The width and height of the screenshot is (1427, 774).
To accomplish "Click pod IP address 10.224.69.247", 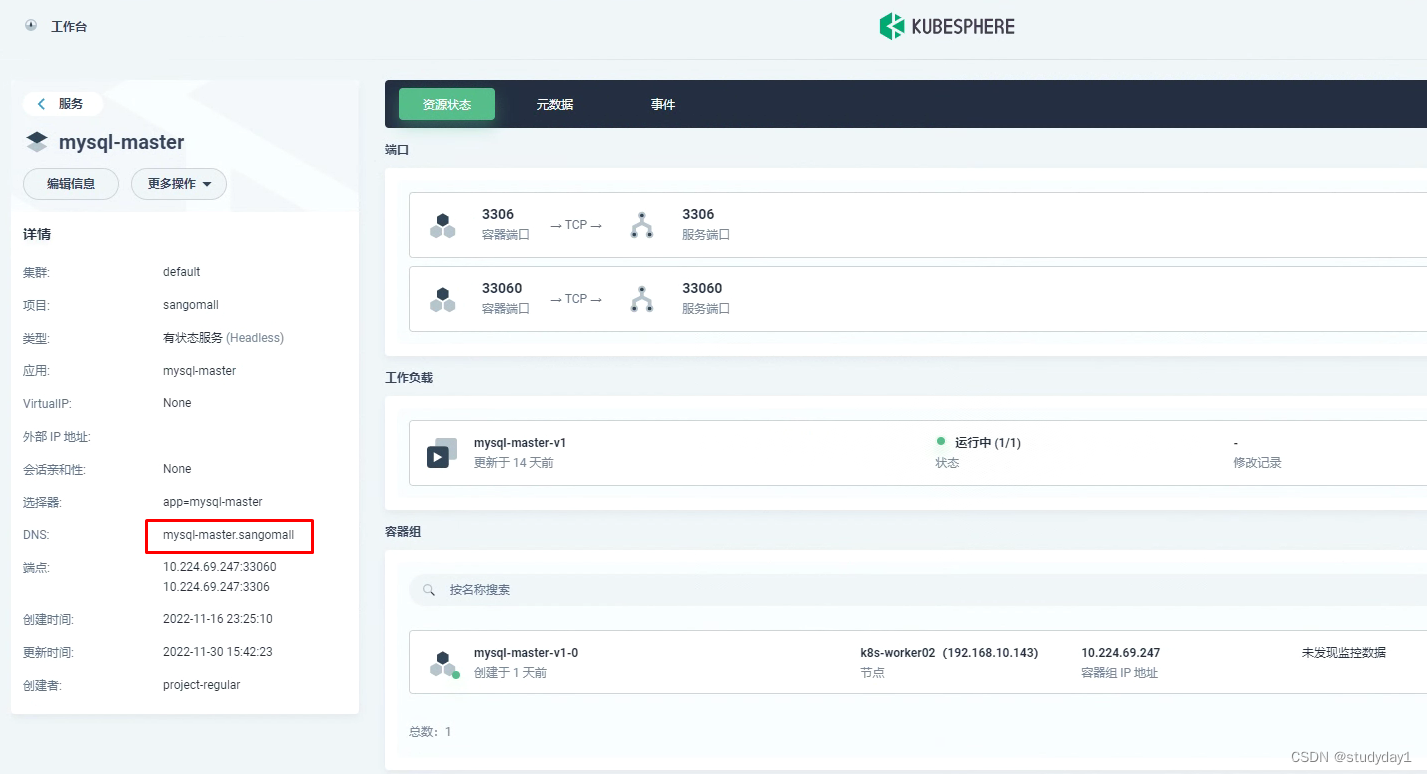I will (x=1121, y=653).
